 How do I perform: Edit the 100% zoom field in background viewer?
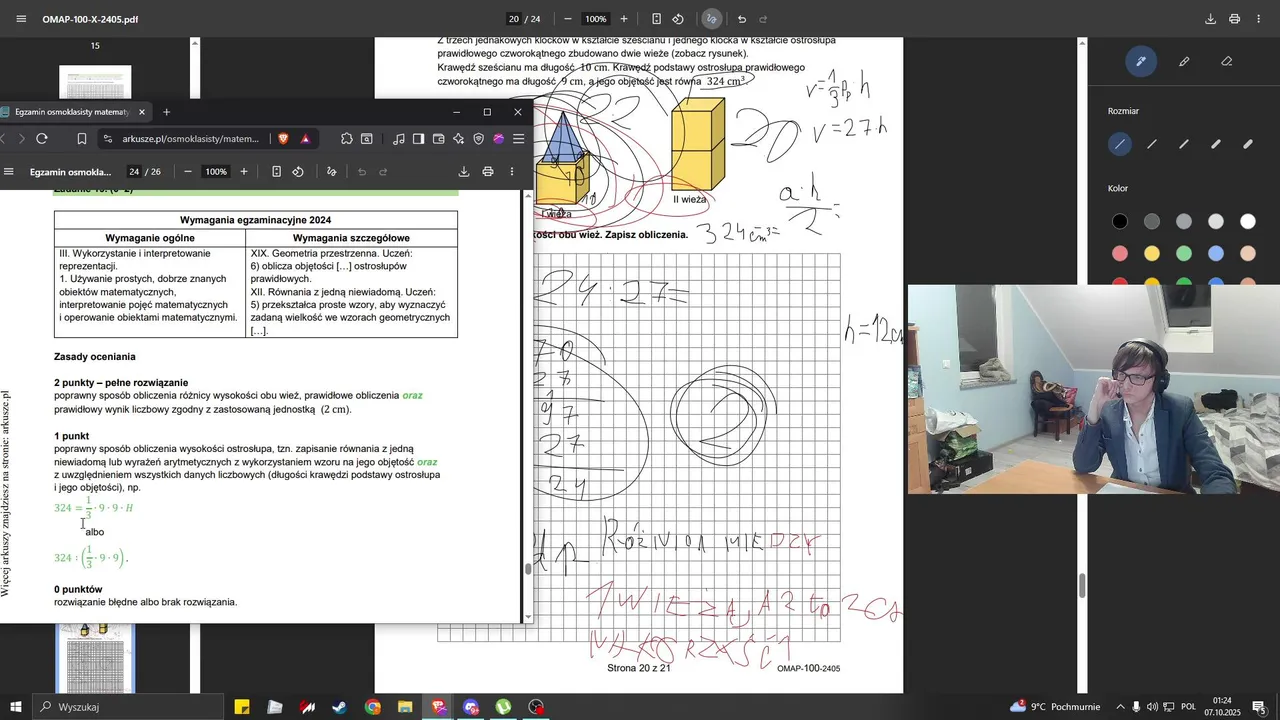[x=596, y=19]
